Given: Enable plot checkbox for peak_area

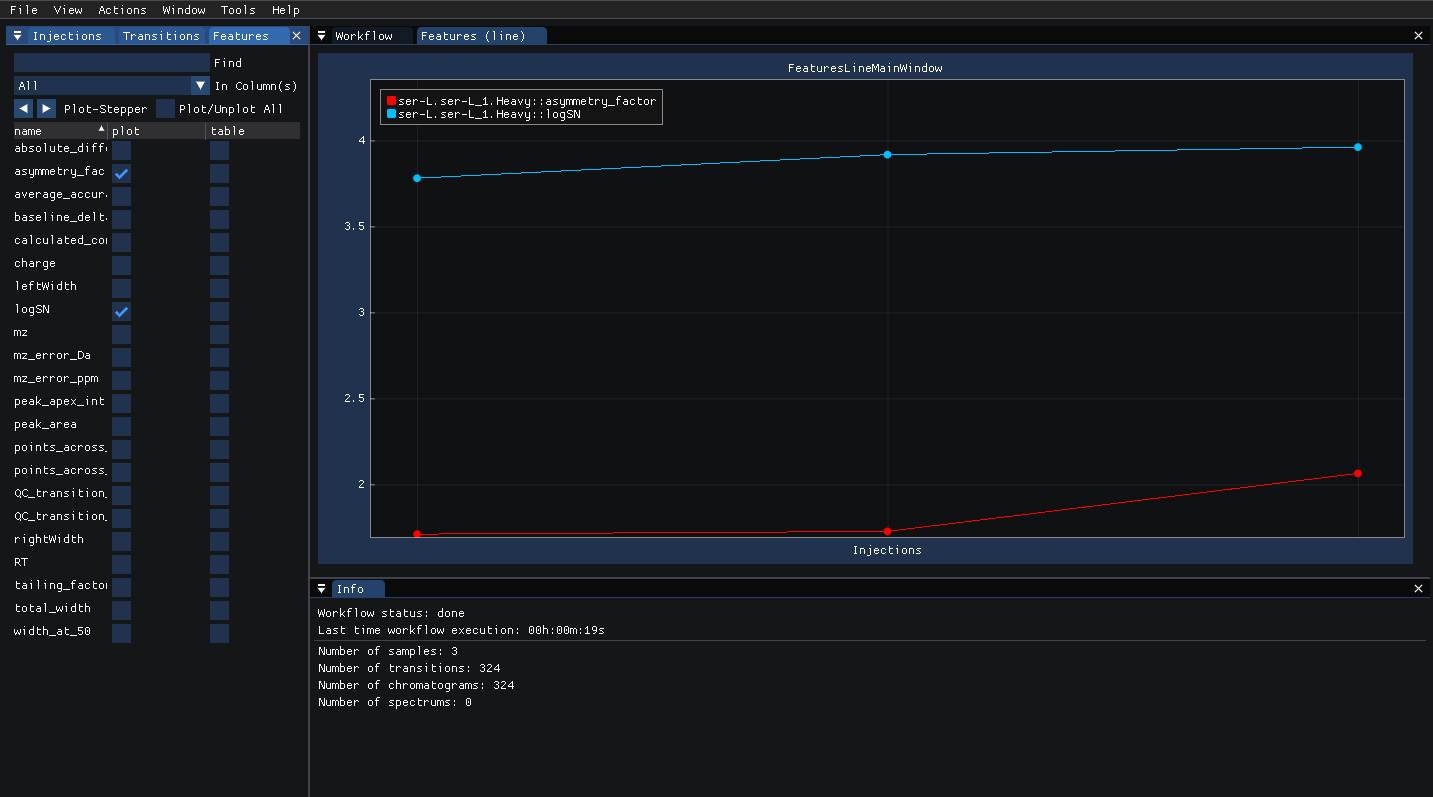Looking at the screenshot, I should (x=121, y=426).
